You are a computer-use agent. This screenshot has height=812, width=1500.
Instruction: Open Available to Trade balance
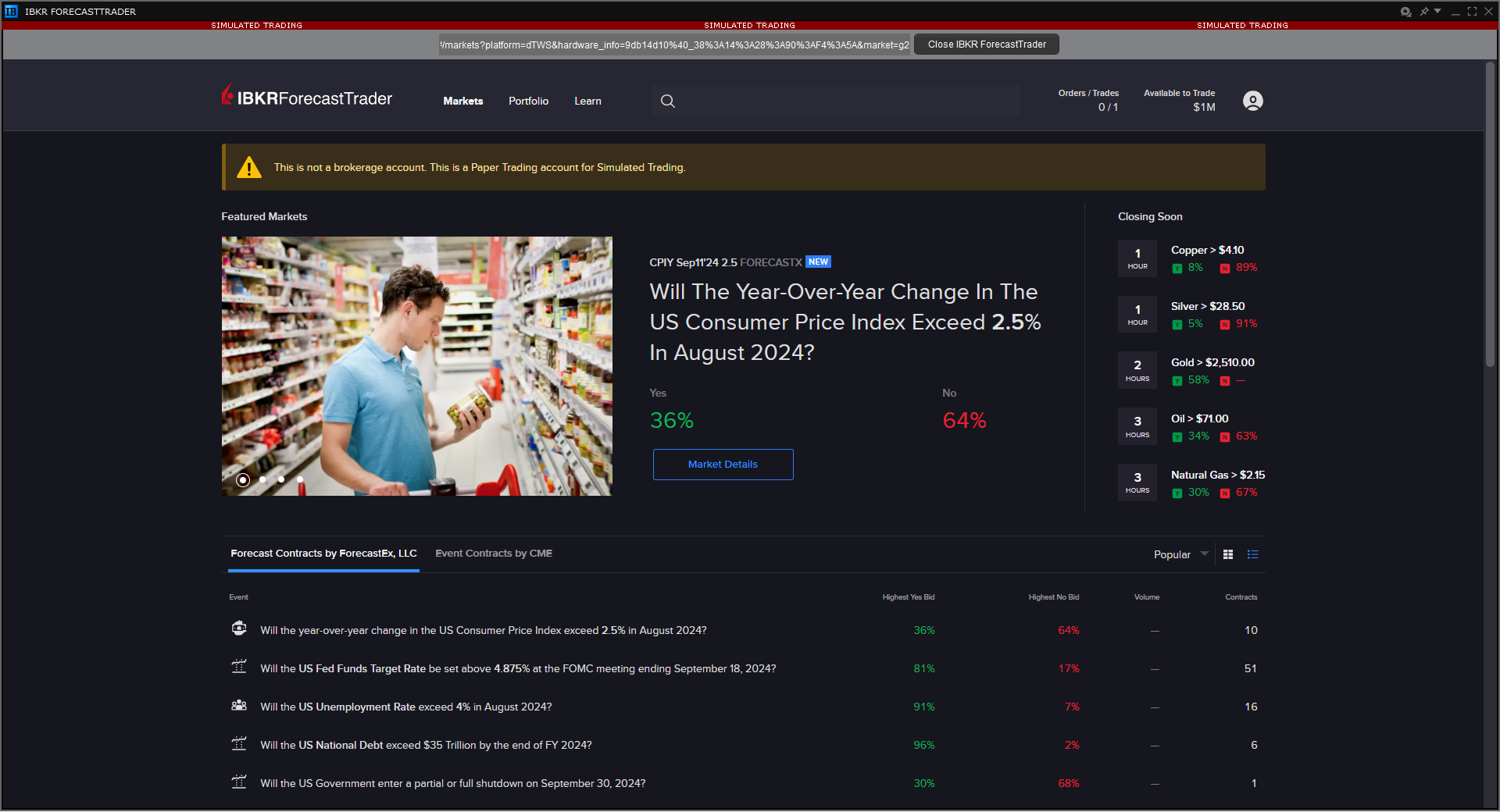click(x=1179, y=101)
